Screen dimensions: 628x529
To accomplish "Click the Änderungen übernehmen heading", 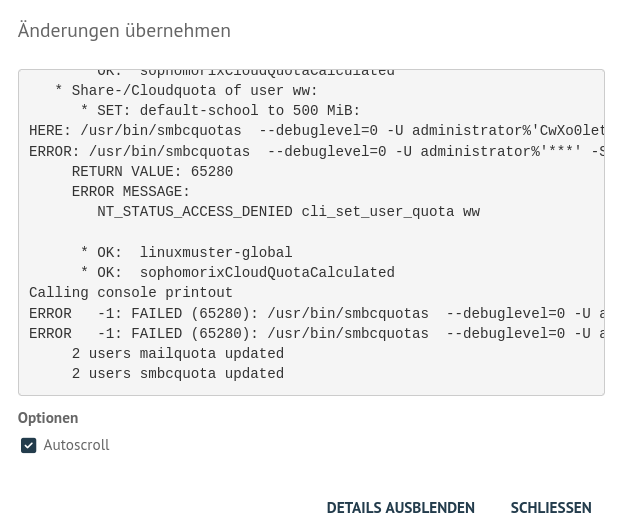I will (x=124, y=30).
